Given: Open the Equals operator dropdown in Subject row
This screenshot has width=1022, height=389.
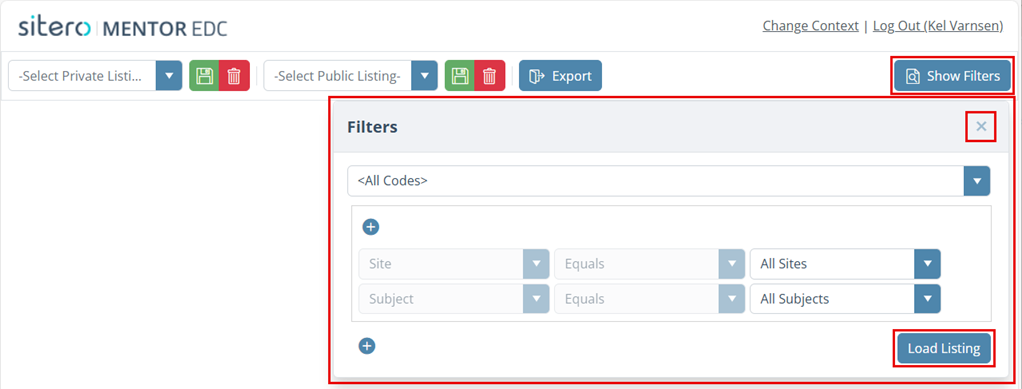Looking at the screenshot, I should (x=650, y=299).
